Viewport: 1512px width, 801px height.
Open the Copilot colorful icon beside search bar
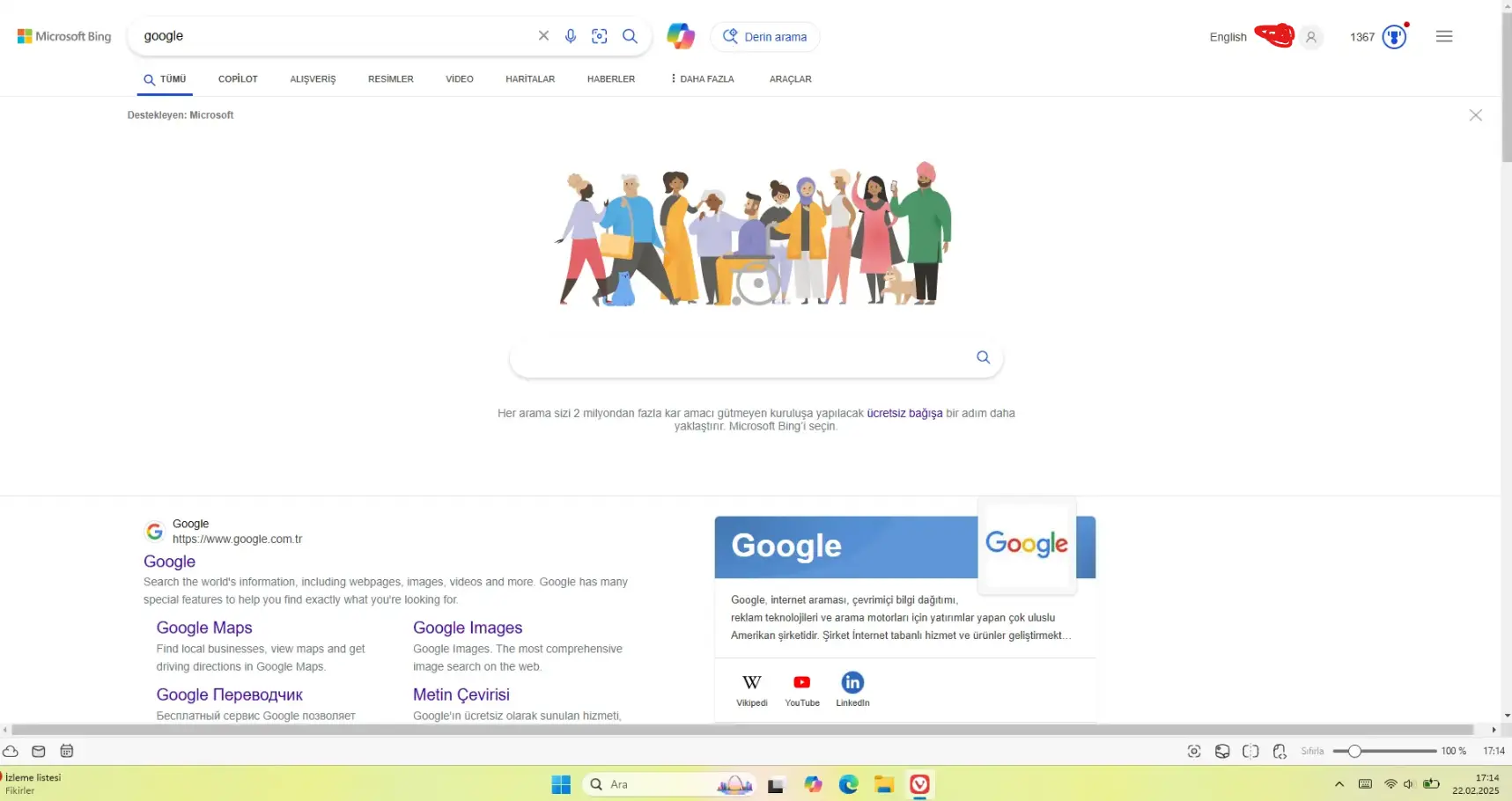(x=680, y=36)
